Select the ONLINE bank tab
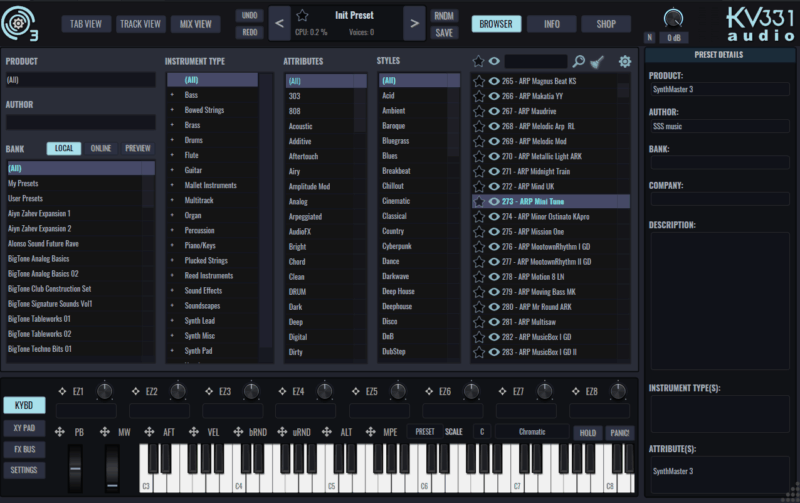The image size is (800, 503). [101, 148]
